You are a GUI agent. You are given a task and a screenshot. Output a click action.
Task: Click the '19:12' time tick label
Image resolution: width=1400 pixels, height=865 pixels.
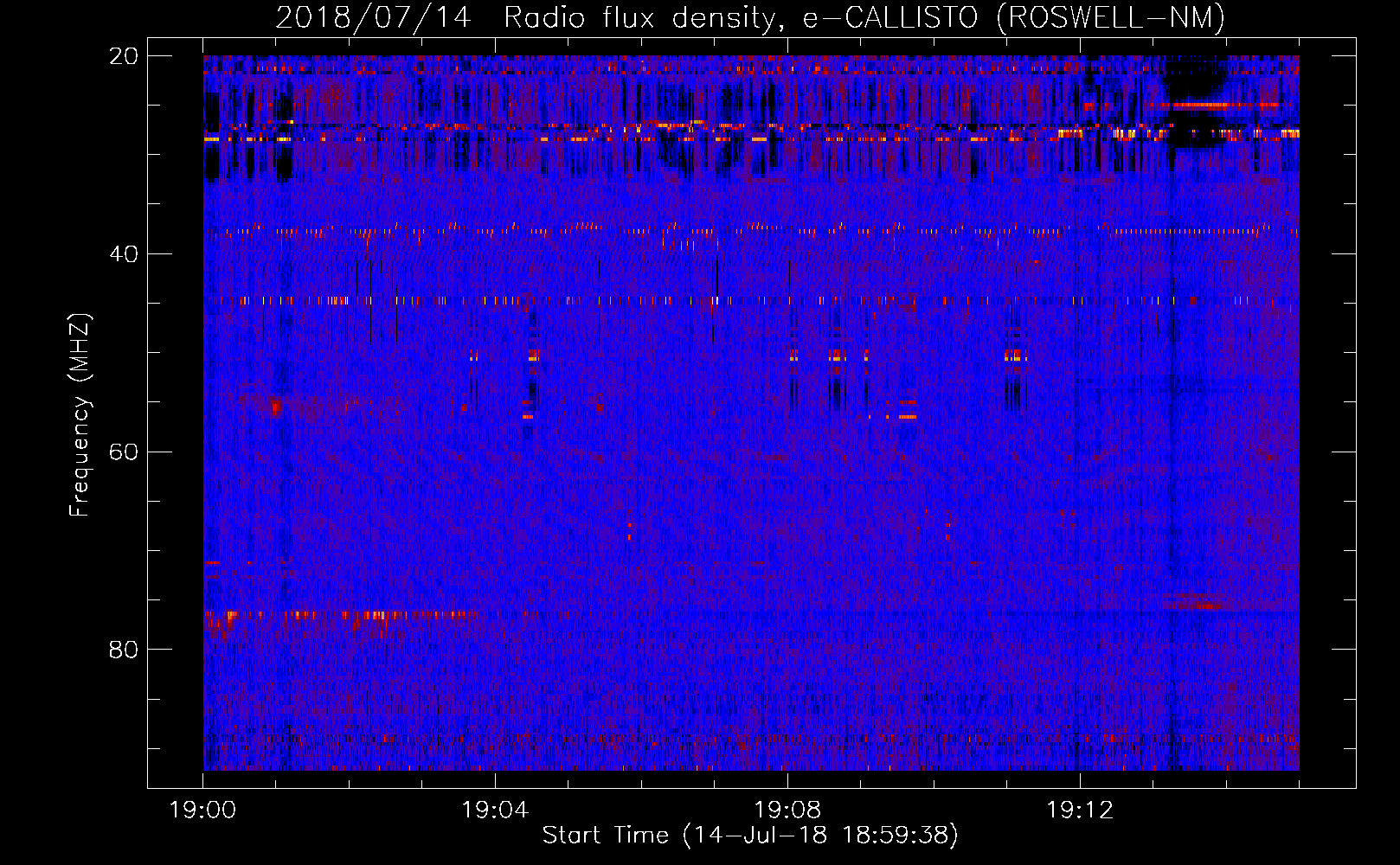[1080, 811]
